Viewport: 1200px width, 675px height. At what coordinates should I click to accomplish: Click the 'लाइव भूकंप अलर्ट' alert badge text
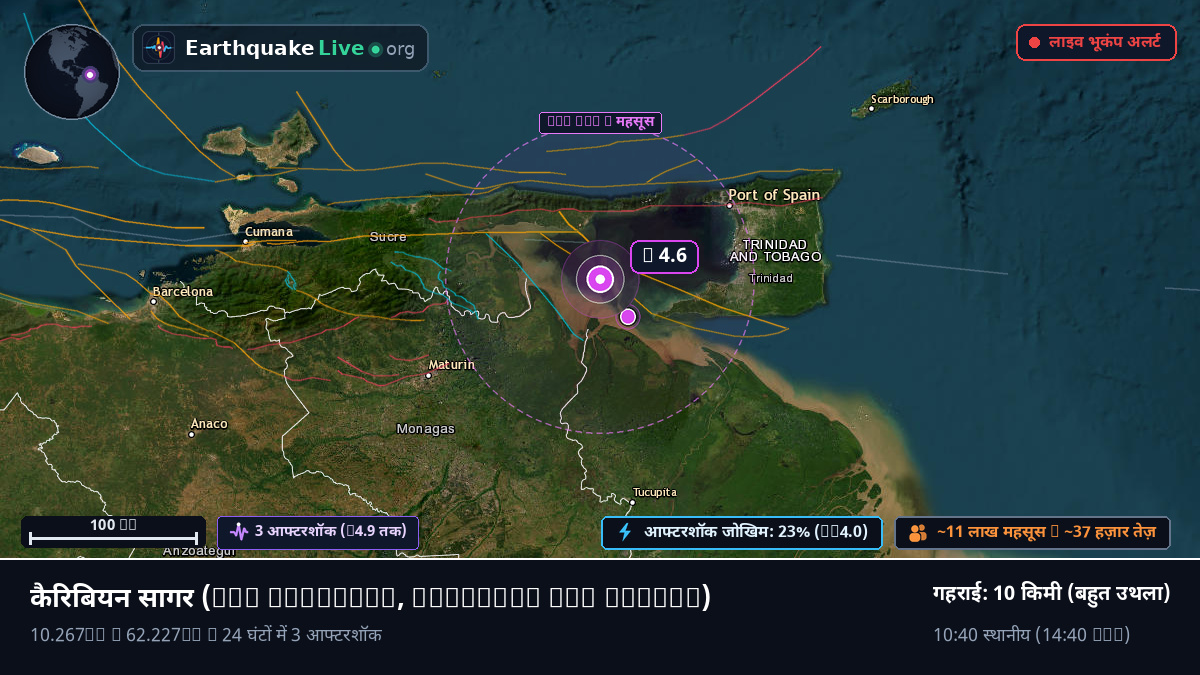[1105, 43]
